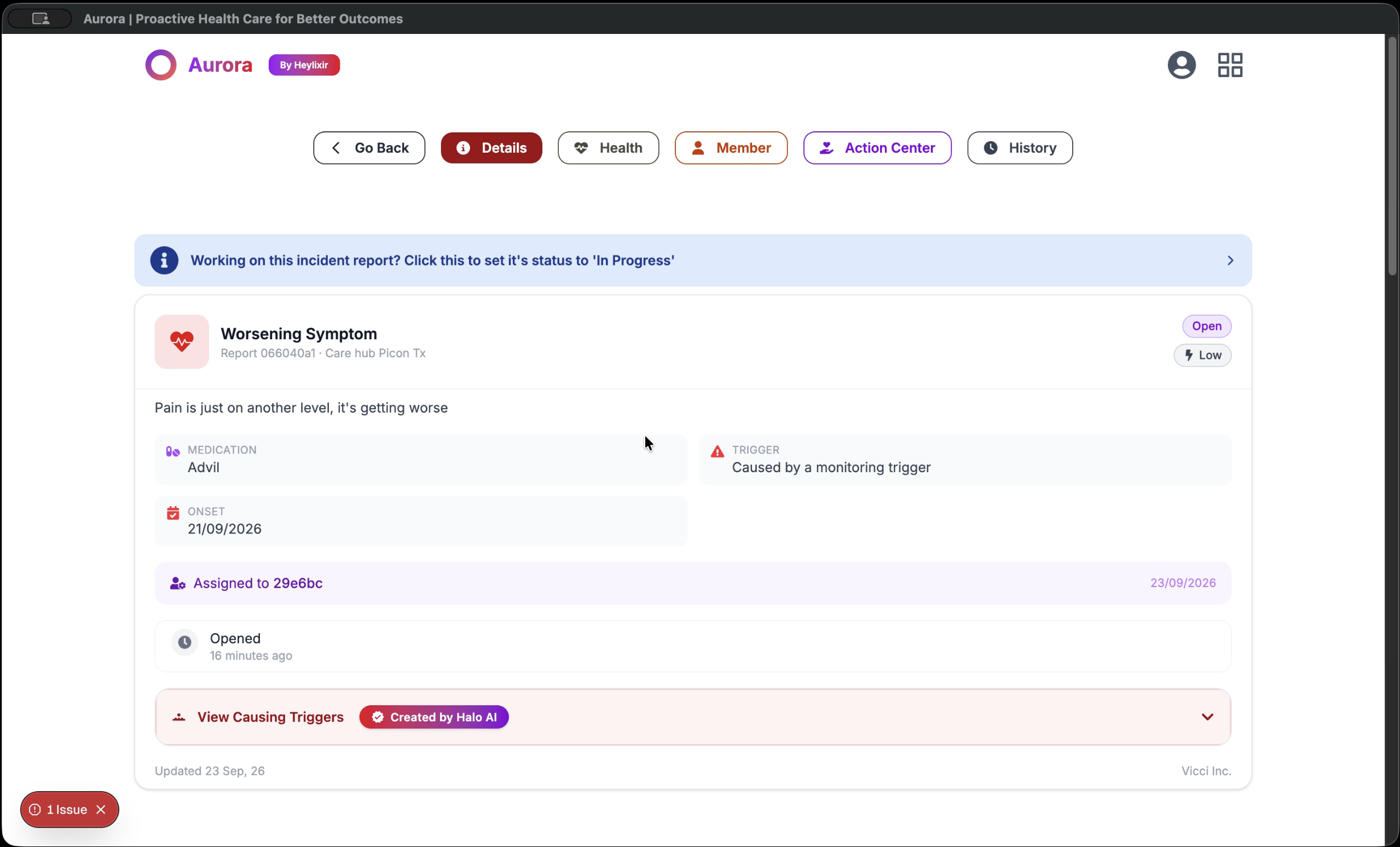Click the 16 minutes ago timestamp

[x=251, y=655]
